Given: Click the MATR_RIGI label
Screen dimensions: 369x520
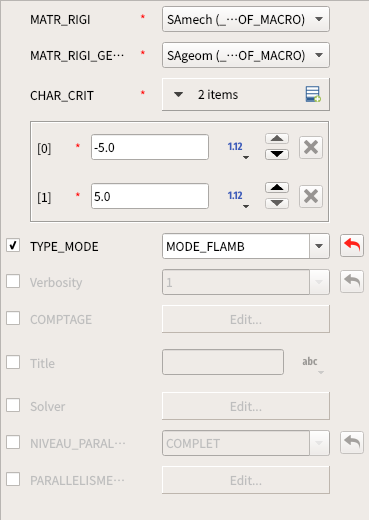Looking at the screenshot, I should pyautogui.click(x=60, y=20).
